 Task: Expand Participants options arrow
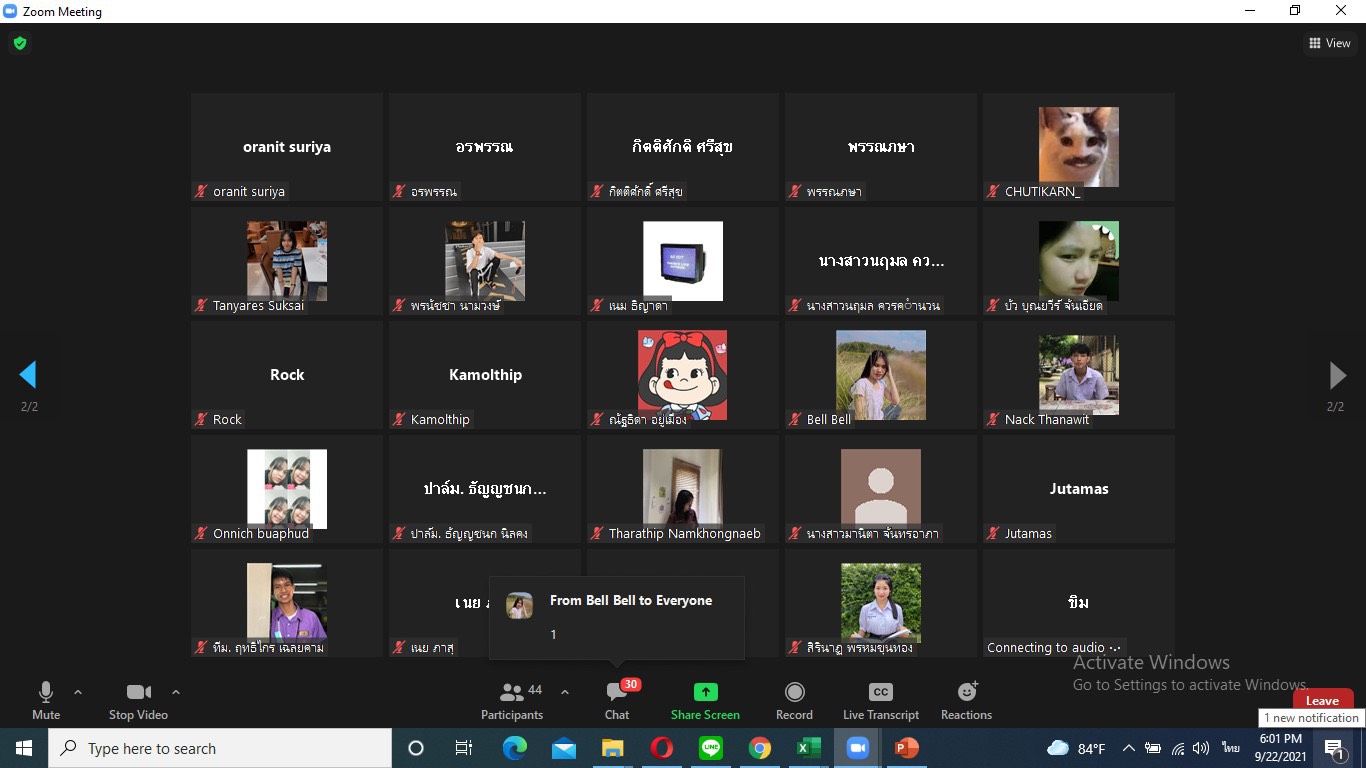(x=564, y=692)
